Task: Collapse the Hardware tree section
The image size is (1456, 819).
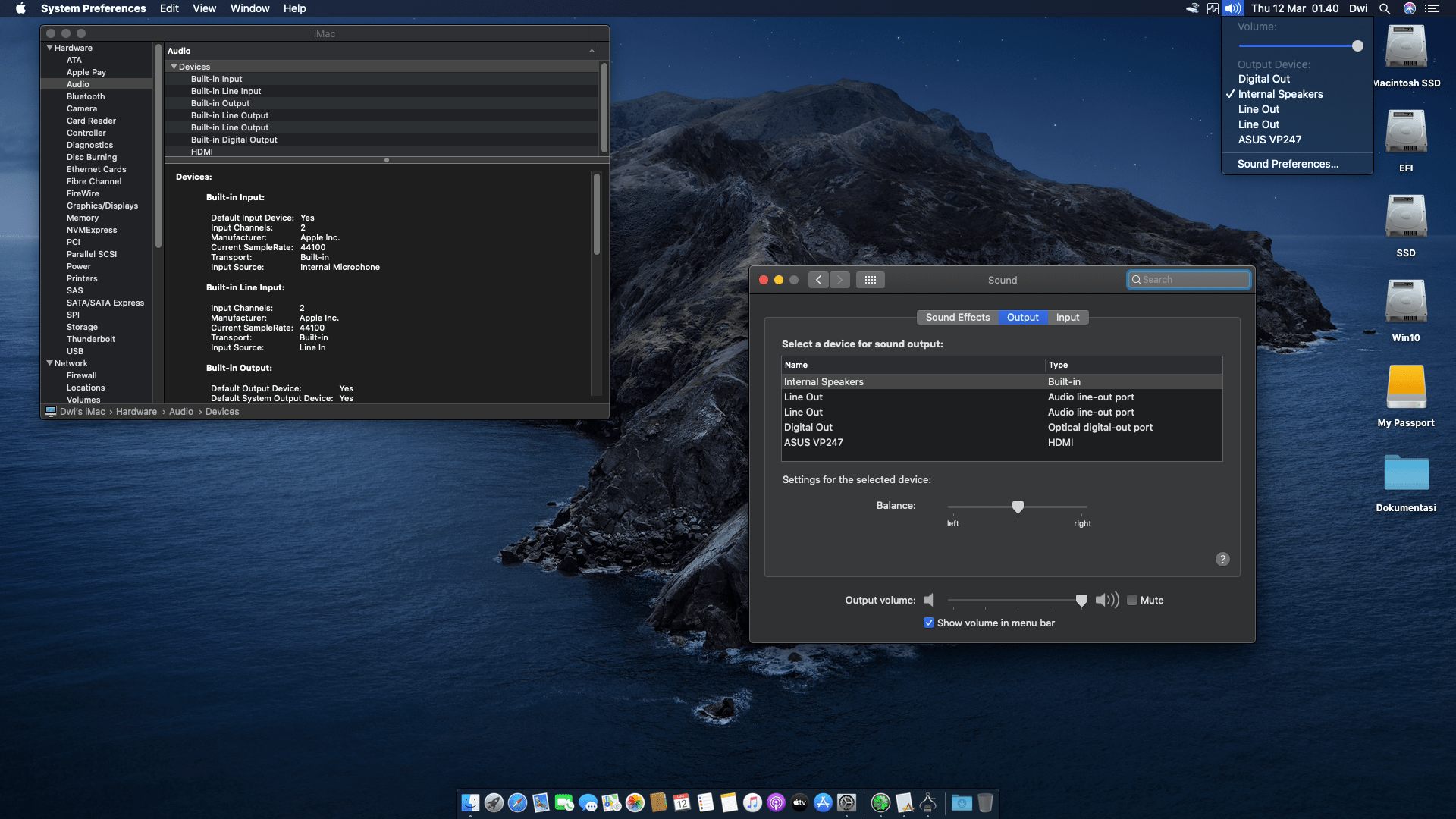Action: click(50, 48)
